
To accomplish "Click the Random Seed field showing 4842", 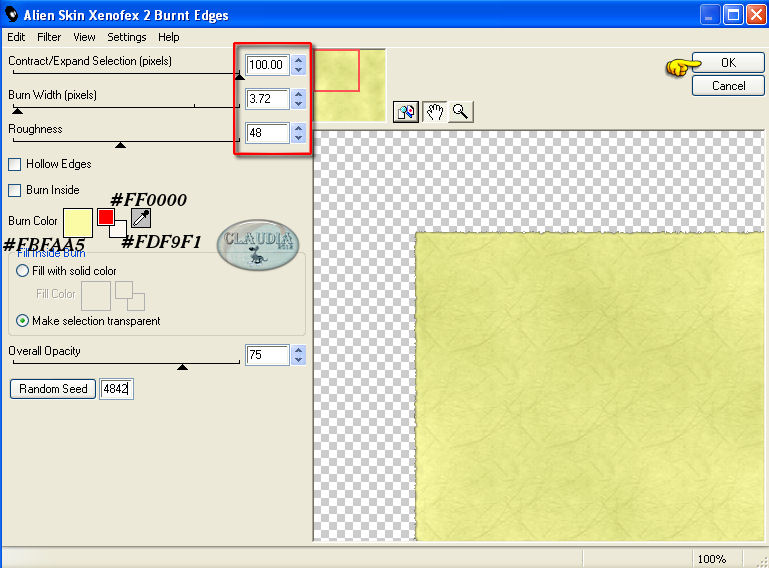I will 116,389.
